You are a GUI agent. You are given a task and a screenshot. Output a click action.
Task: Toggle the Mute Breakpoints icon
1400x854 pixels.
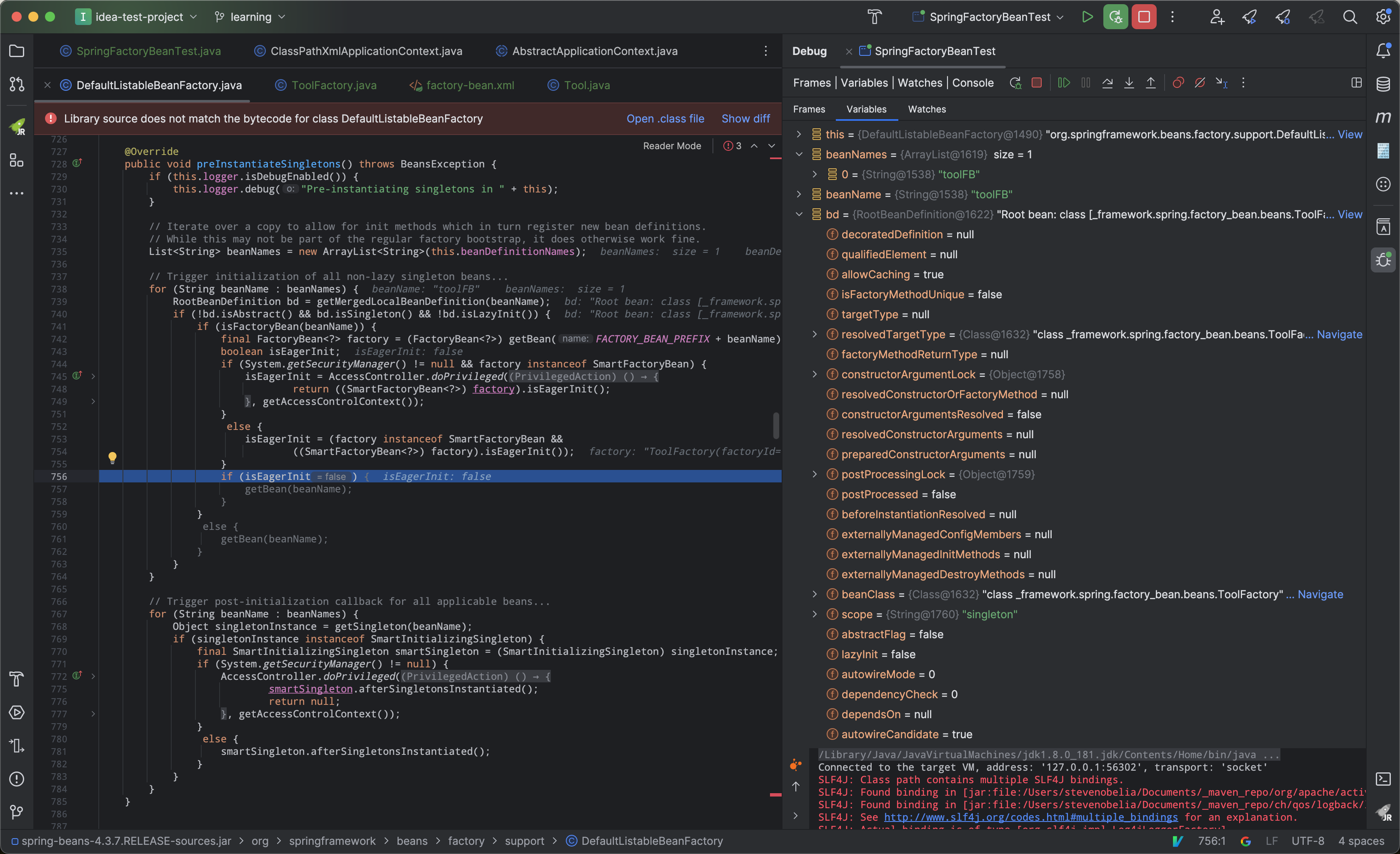(1200, 83)
